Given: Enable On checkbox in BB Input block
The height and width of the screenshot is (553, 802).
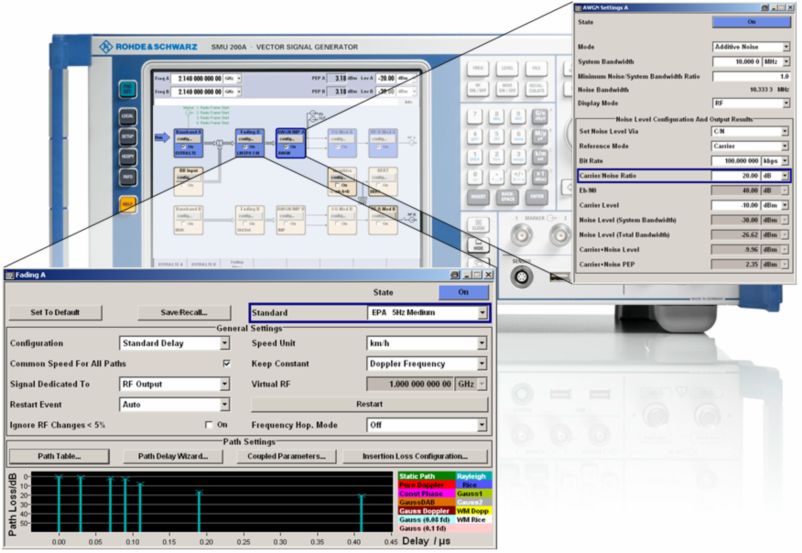Looking at the screenshot, I should (184, 185).
